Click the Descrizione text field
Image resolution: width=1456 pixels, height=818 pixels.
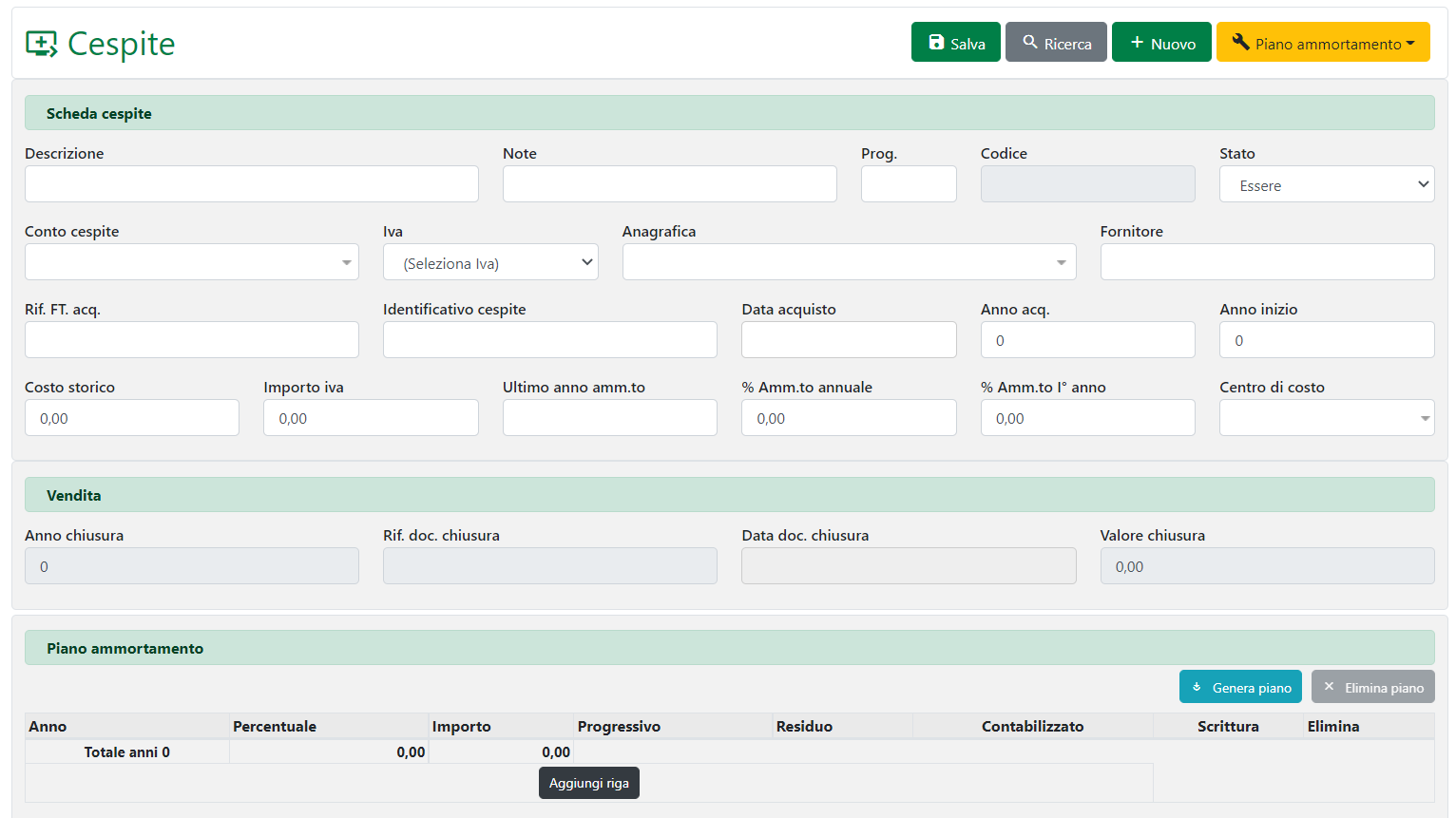pos(251,184)
